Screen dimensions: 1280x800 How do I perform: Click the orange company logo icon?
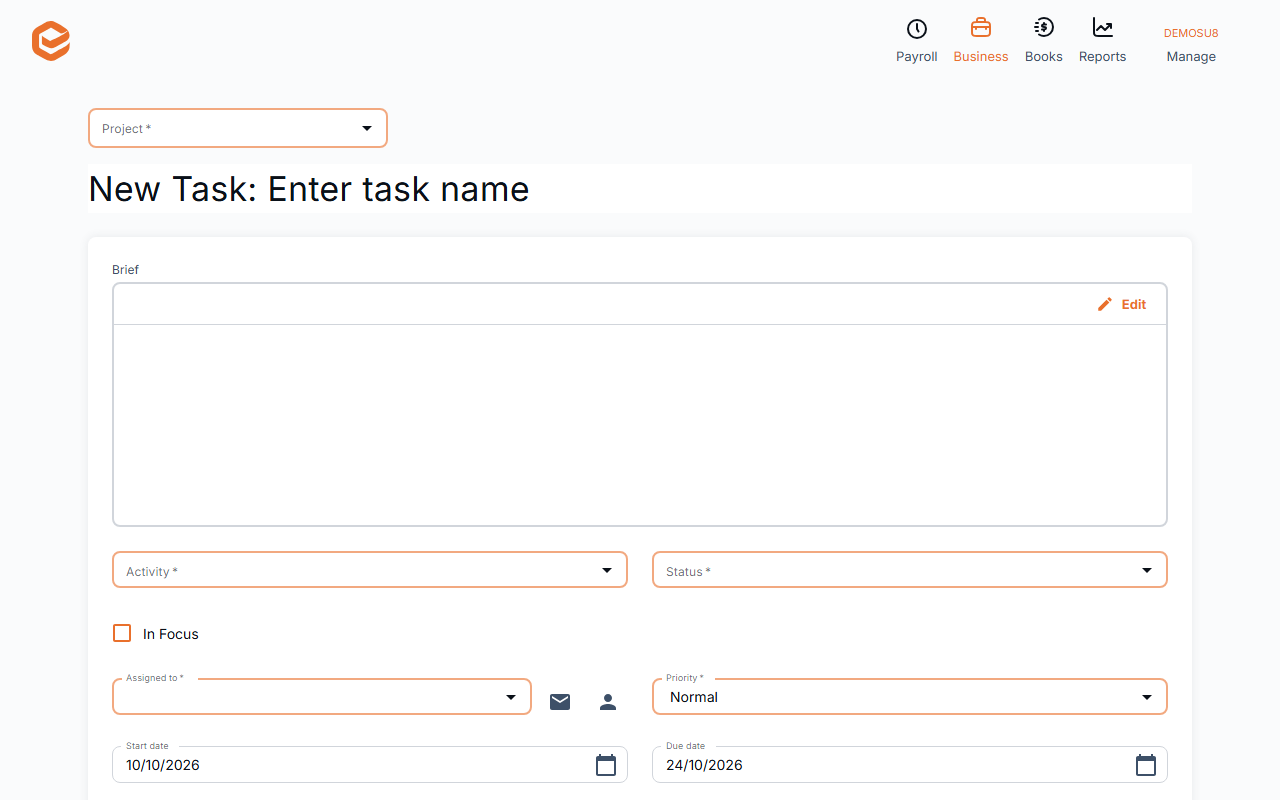click(51, 41)
